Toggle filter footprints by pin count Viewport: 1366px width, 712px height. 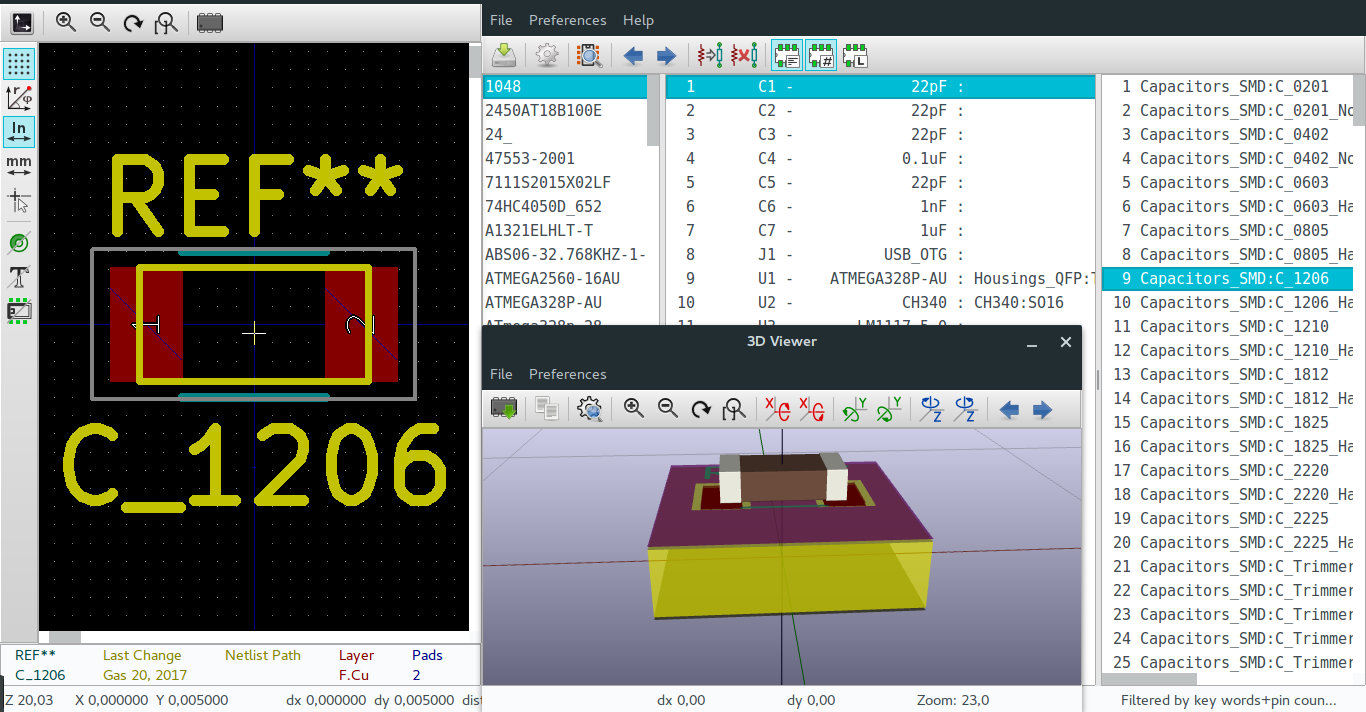[x=821, y=55]
